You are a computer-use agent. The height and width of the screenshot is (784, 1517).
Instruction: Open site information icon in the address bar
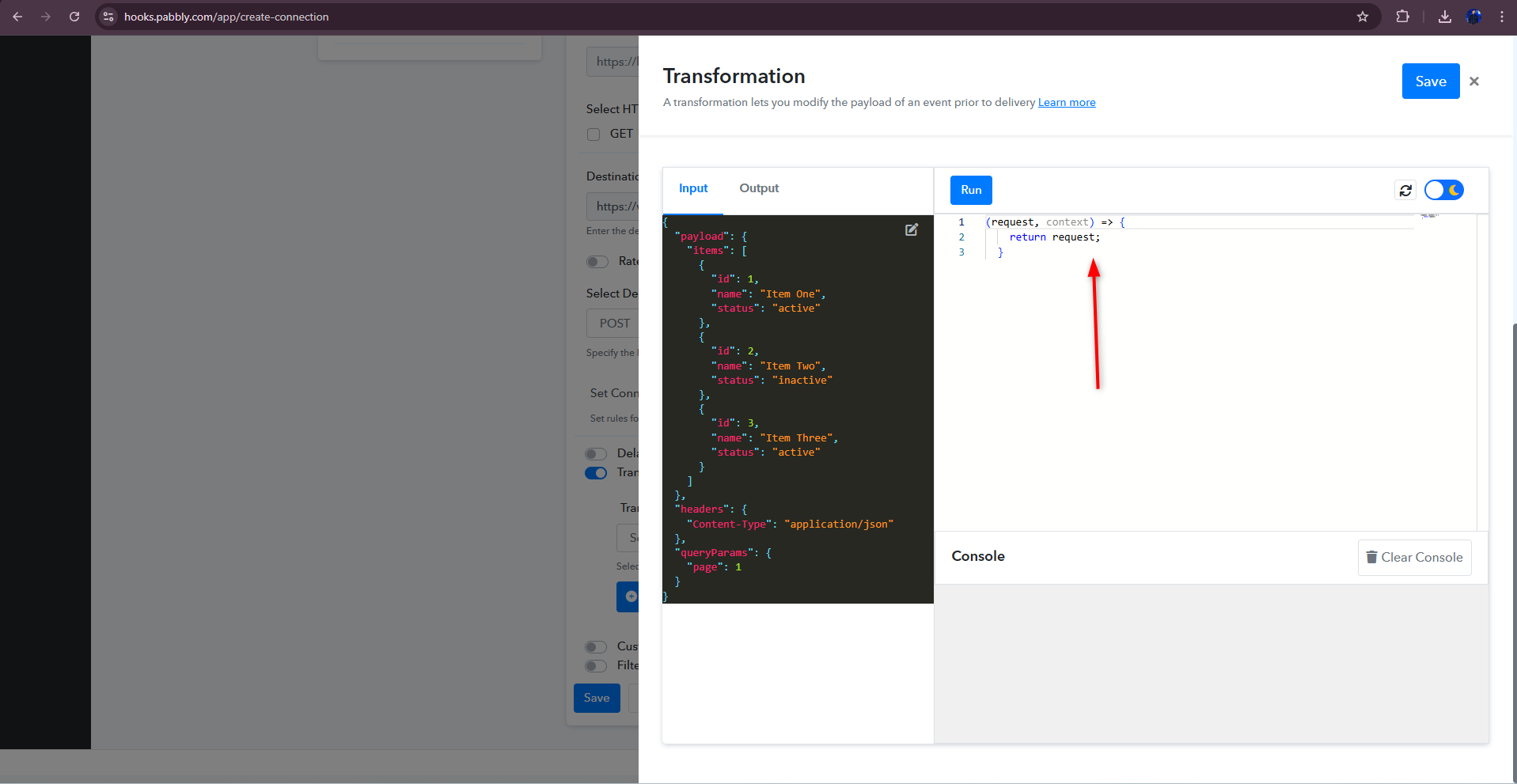click(108, 17)
